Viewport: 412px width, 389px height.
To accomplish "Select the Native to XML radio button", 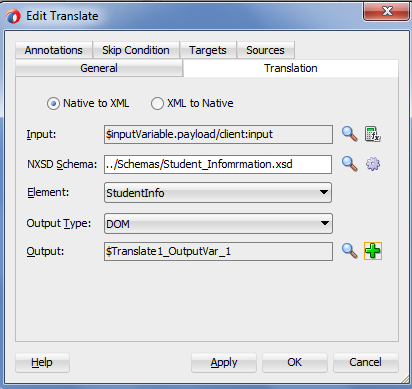I will 53,103.
